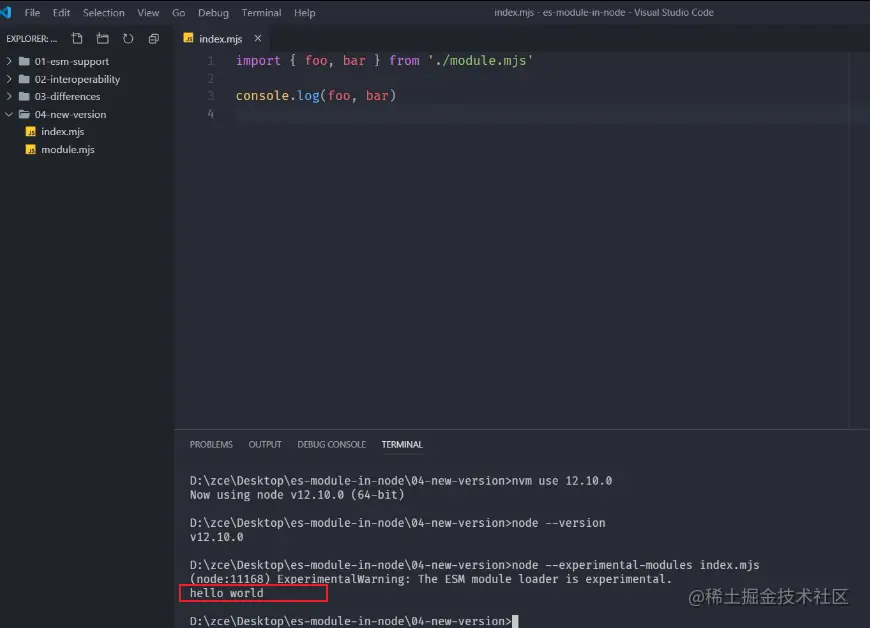Open module.mjs in the file tree
This screenshot has width=870, height=628.
coord(68,149)
